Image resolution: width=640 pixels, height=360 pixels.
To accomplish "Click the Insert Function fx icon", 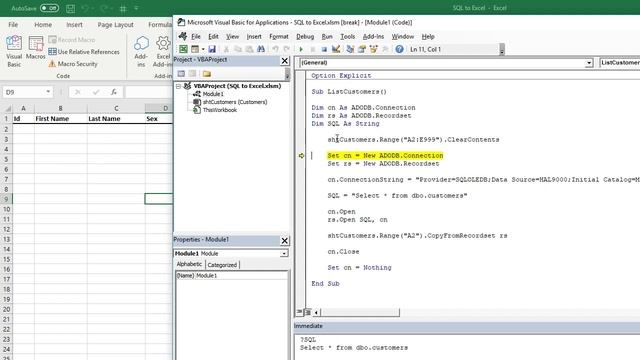I will point(114,92).
